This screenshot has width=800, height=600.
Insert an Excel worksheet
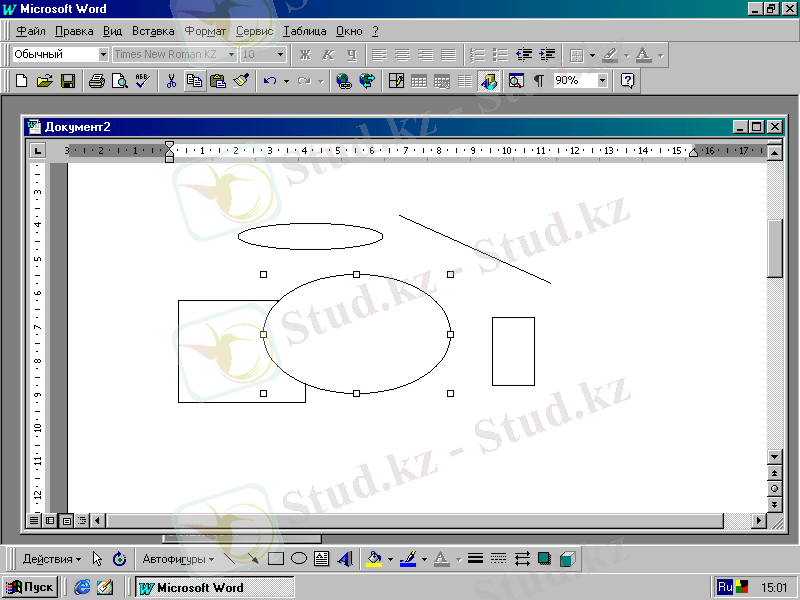coord(442,81)
